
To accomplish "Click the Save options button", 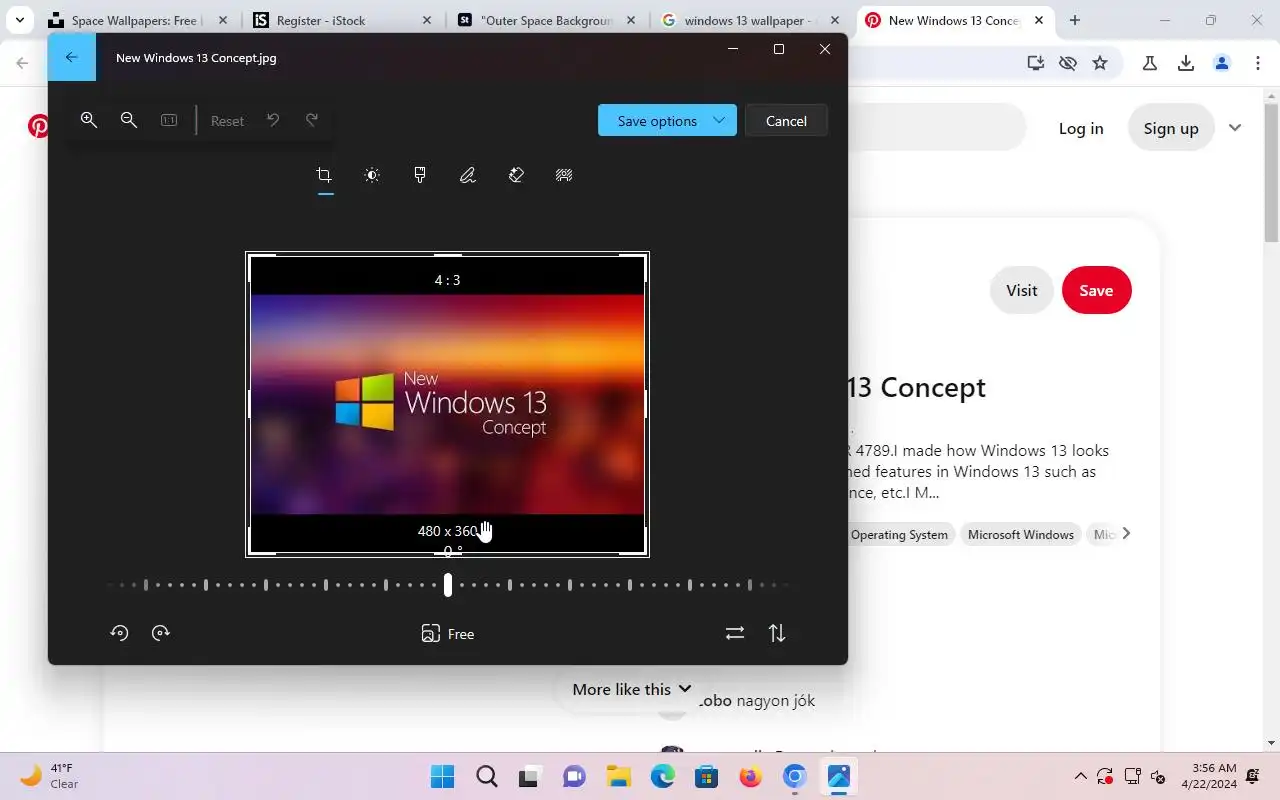I will (x=667, y=120).
